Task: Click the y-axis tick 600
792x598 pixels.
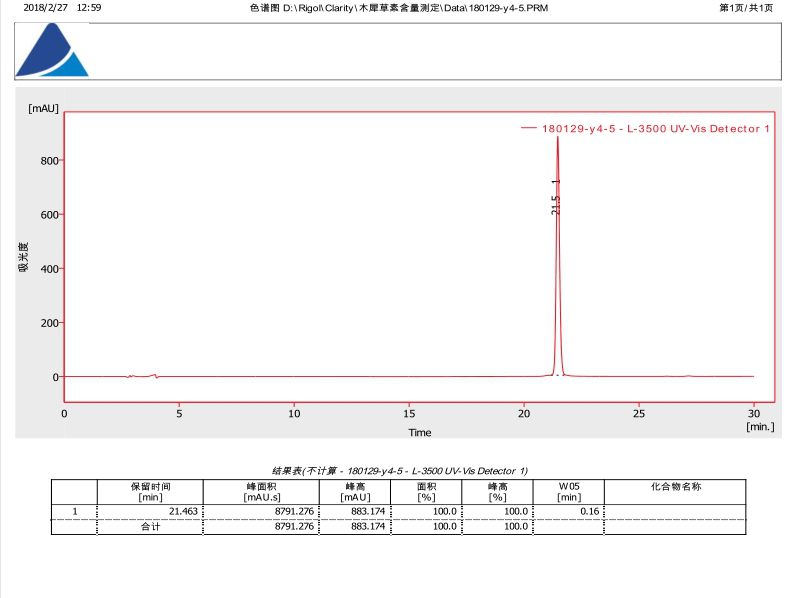Action: click(49, 215)
